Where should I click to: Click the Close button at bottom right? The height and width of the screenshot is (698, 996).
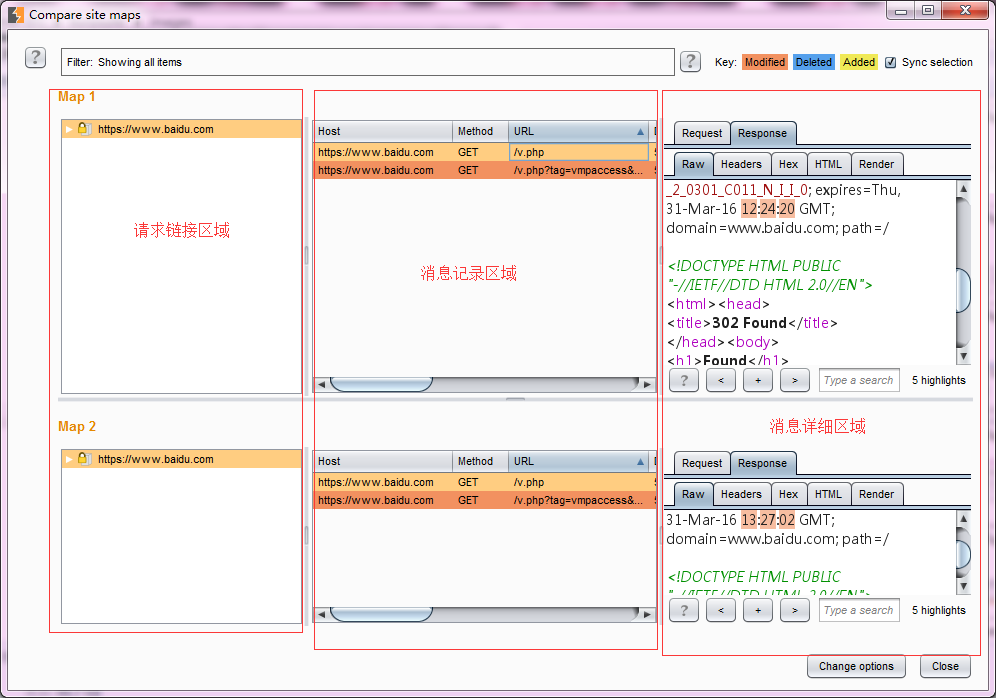pos(945,666)
